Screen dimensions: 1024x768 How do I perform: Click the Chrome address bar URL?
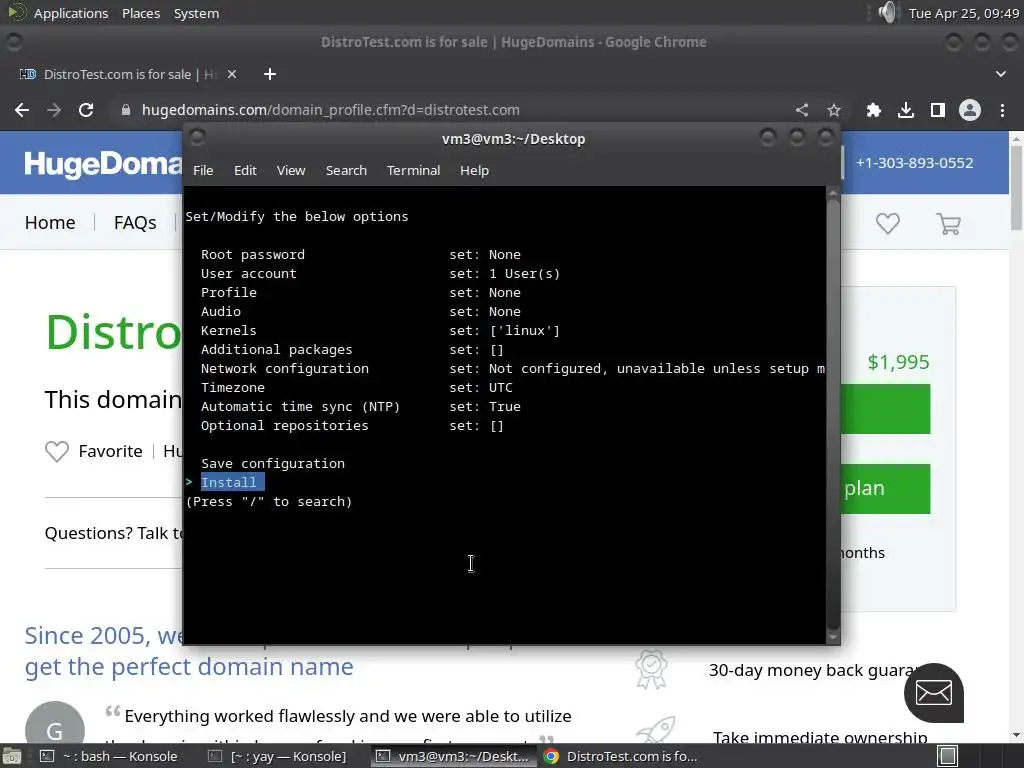click(330, 110)
